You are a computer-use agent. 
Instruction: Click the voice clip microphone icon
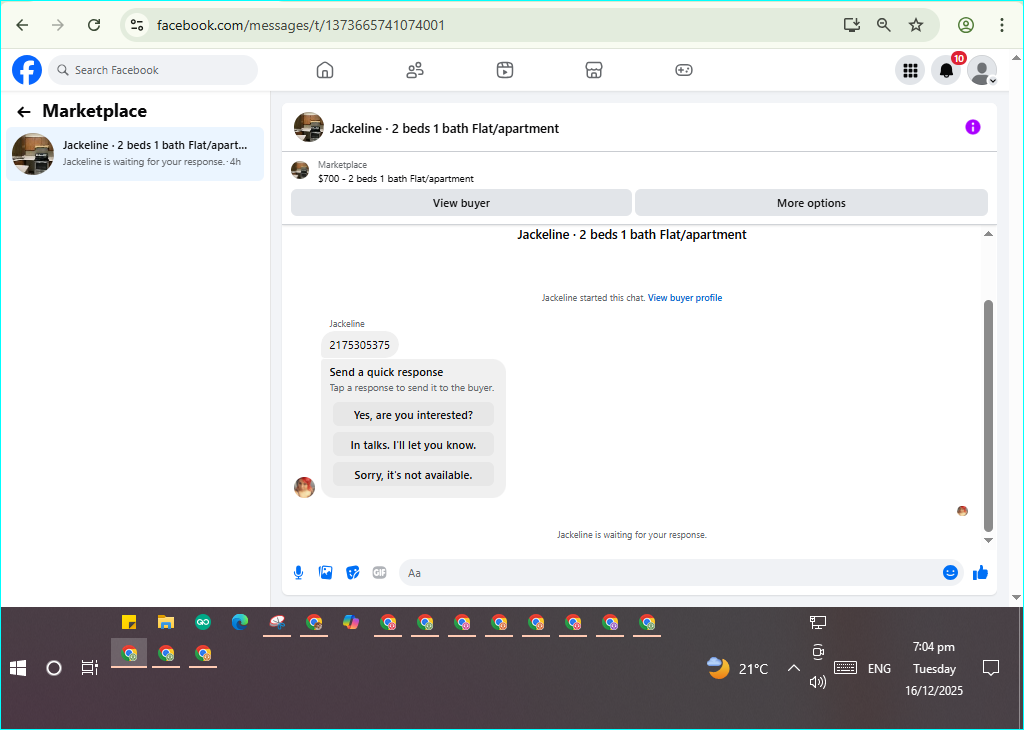pos(298,573)
